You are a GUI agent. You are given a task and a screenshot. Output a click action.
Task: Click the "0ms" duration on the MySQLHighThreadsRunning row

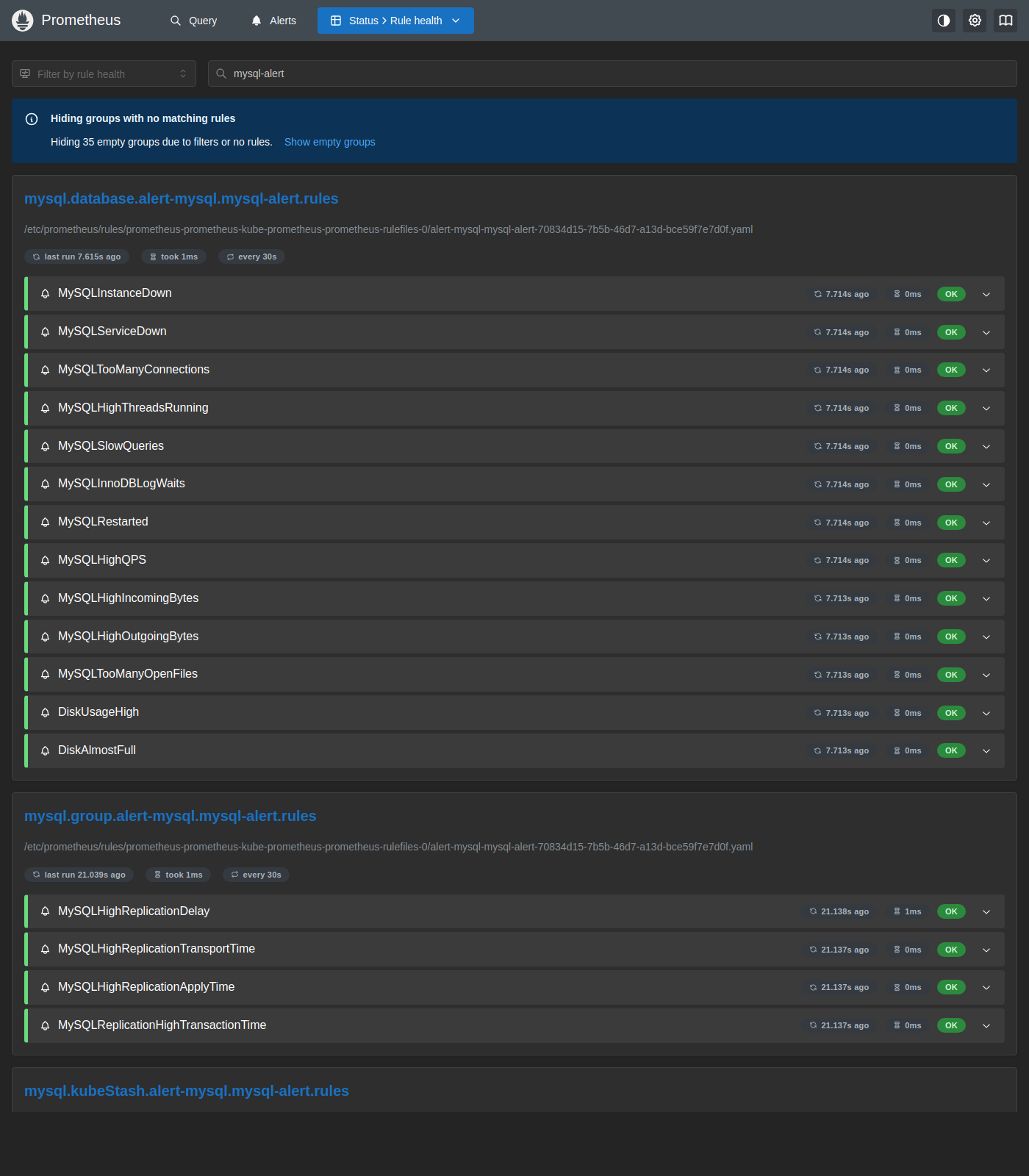908,408
